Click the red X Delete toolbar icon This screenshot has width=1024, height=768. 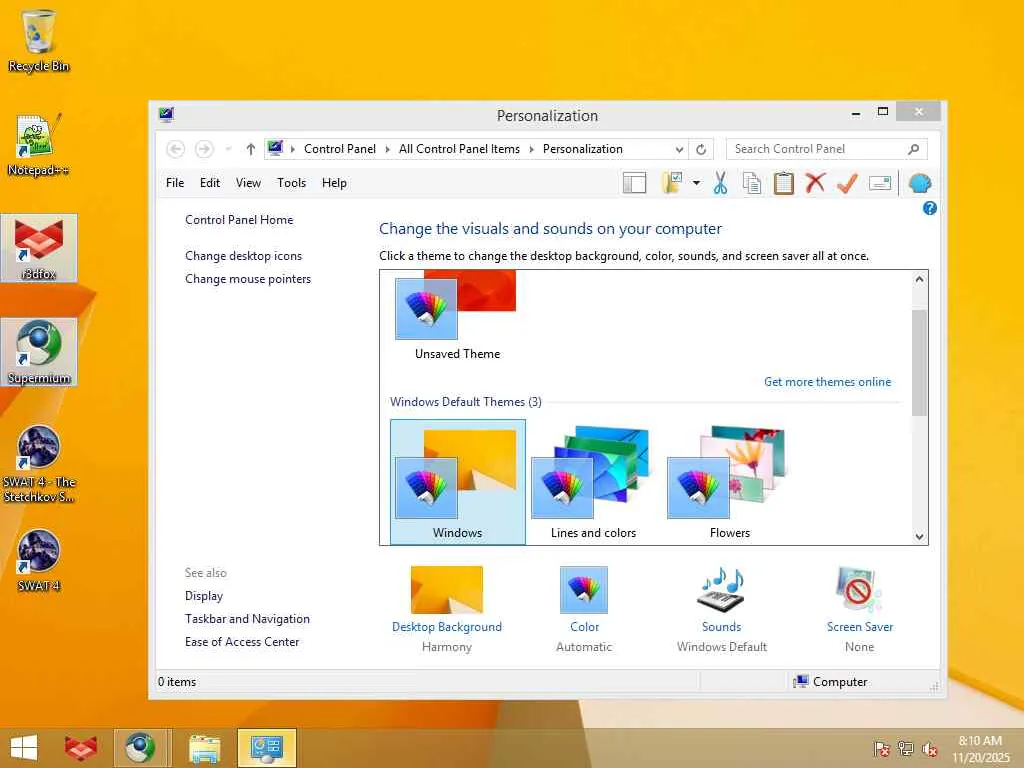815,184
